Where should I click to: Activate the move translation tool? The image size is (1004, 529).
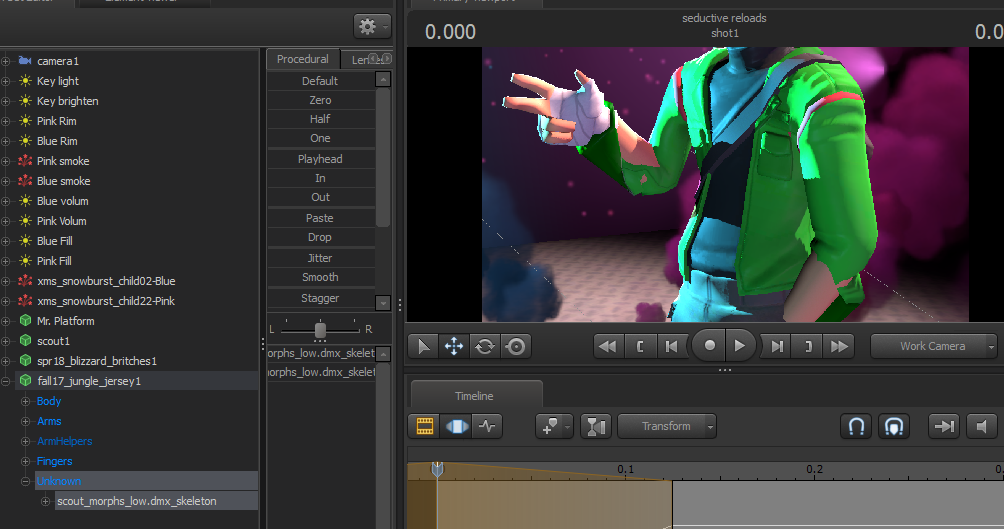[454, 346]
